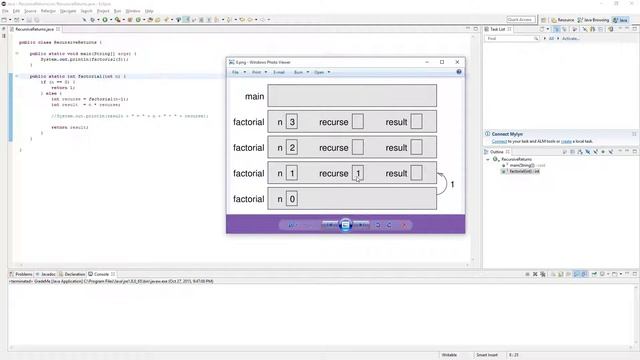
Task: Open the Print dropdown in Photo Viewer
Action: coord(259,72)
